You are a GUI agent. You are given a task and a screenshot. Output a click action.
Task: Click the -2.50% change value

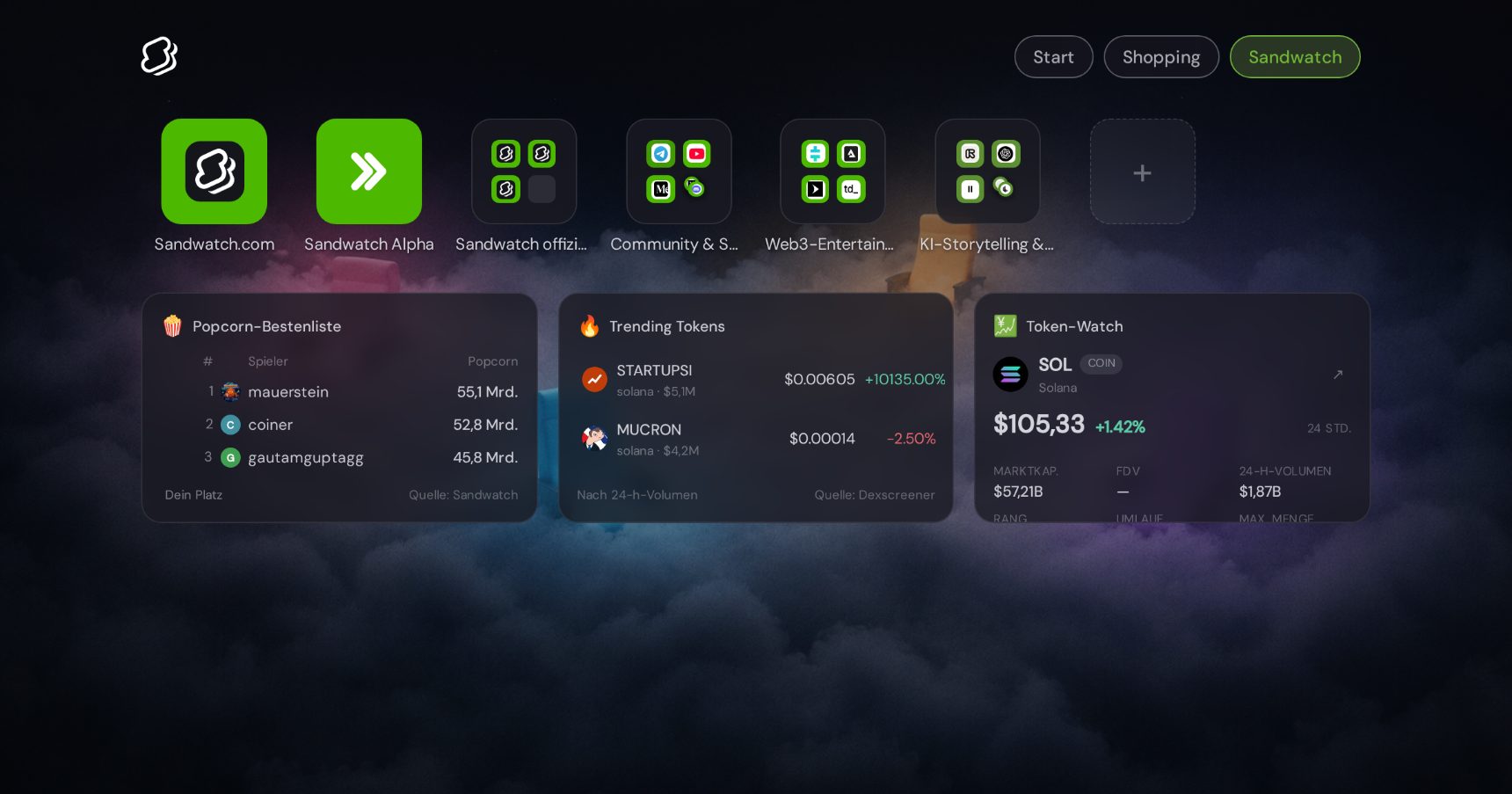pos(911,439)
